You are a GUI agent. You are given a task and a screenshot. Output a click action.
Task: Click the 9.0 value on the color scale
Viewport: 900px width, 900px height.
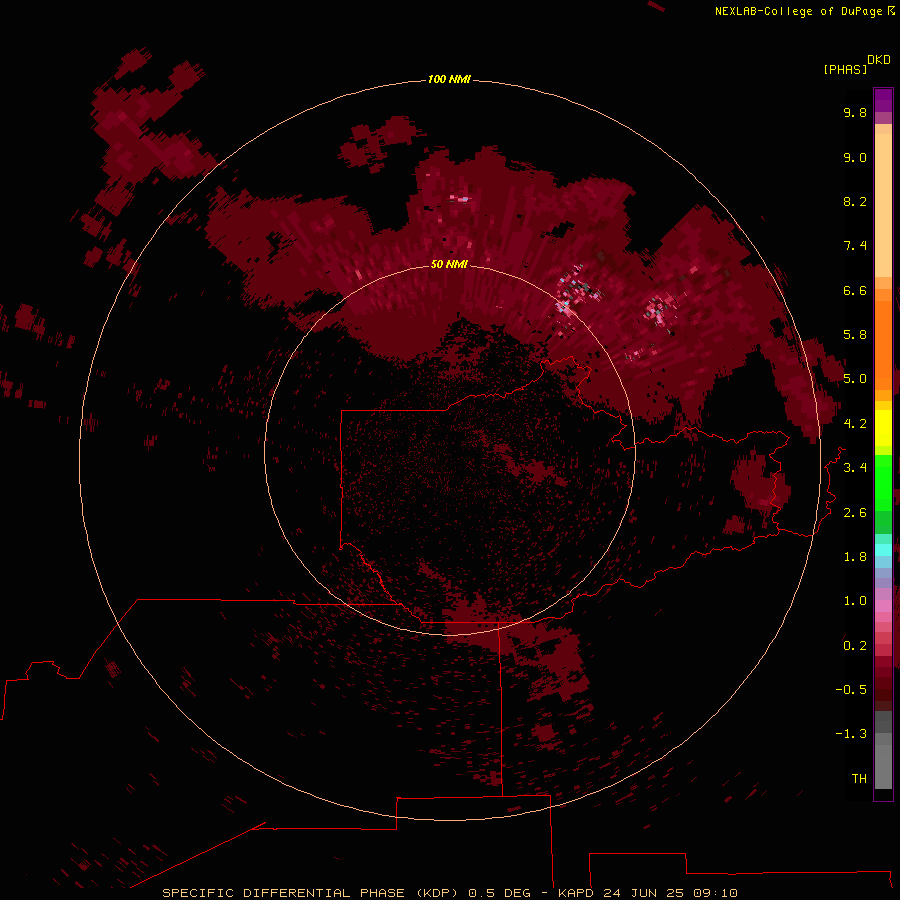point(855,157)
